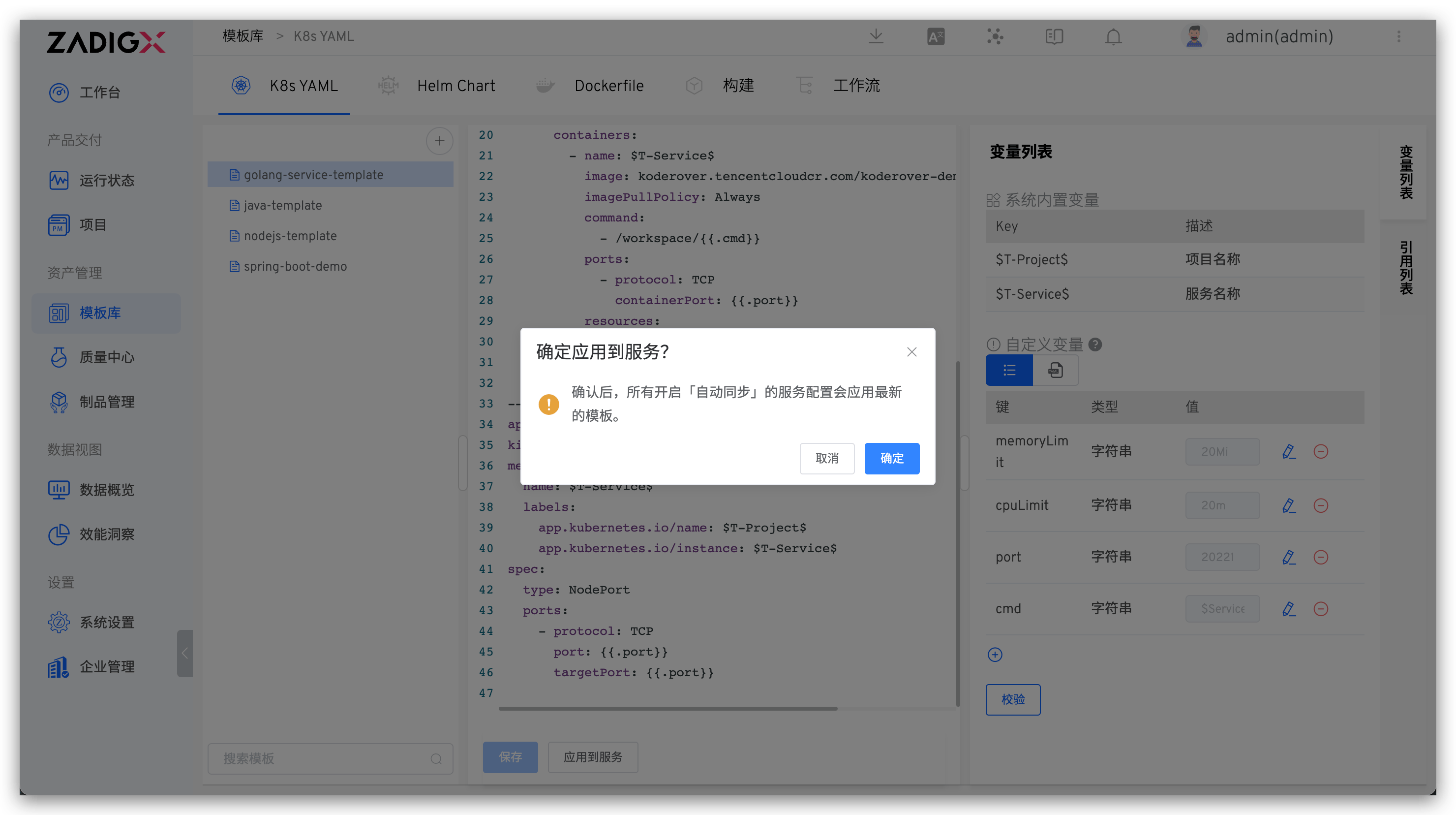Switch to YAML view of custom variables
Image resolution: width=1456 pixels, height=815 pixels.
click(1055, 371)
